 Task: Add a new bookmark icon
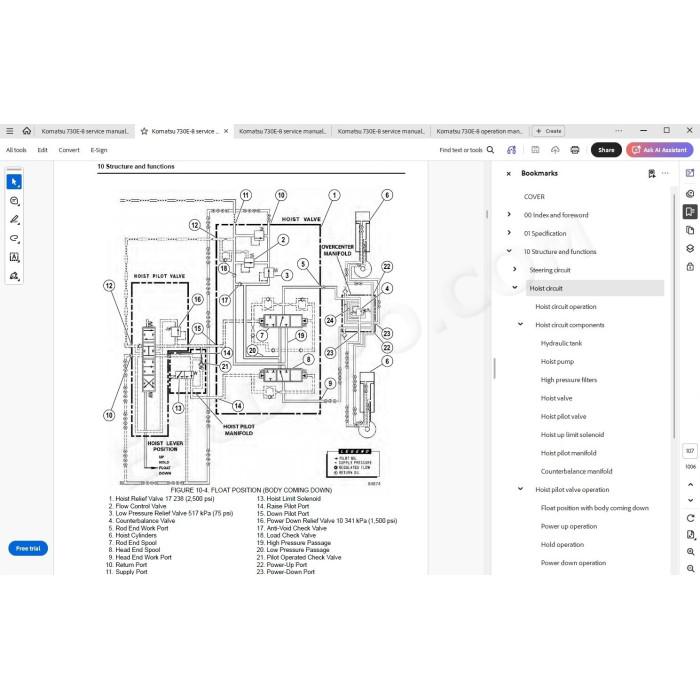(x=652, y=173)
